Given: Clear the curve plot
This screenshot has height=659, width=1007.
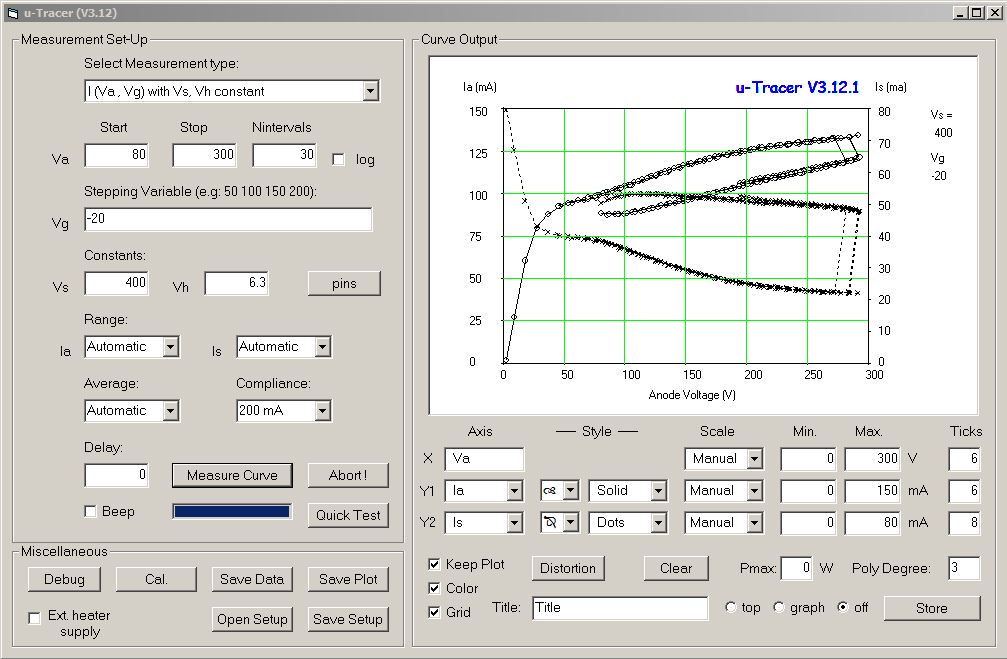Looking at the screenshot, I should coord(676,568).
